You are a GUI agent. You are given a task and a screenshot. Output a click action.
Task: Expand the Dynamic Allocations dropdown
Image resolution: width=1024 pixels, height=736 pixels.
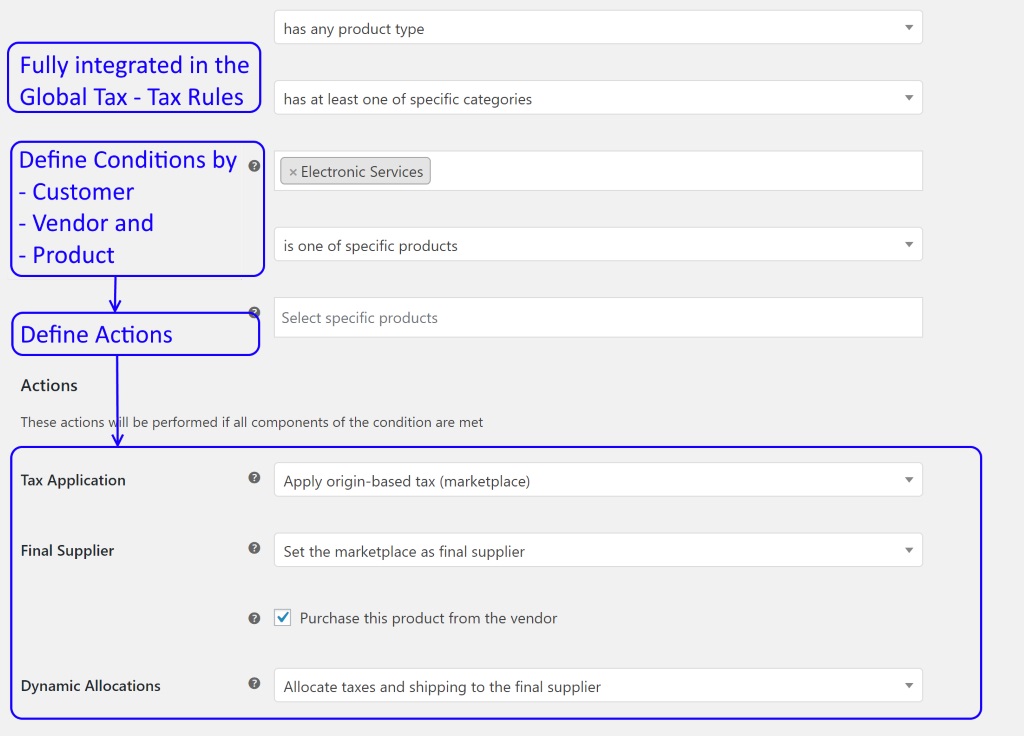[x=598, y=686]
